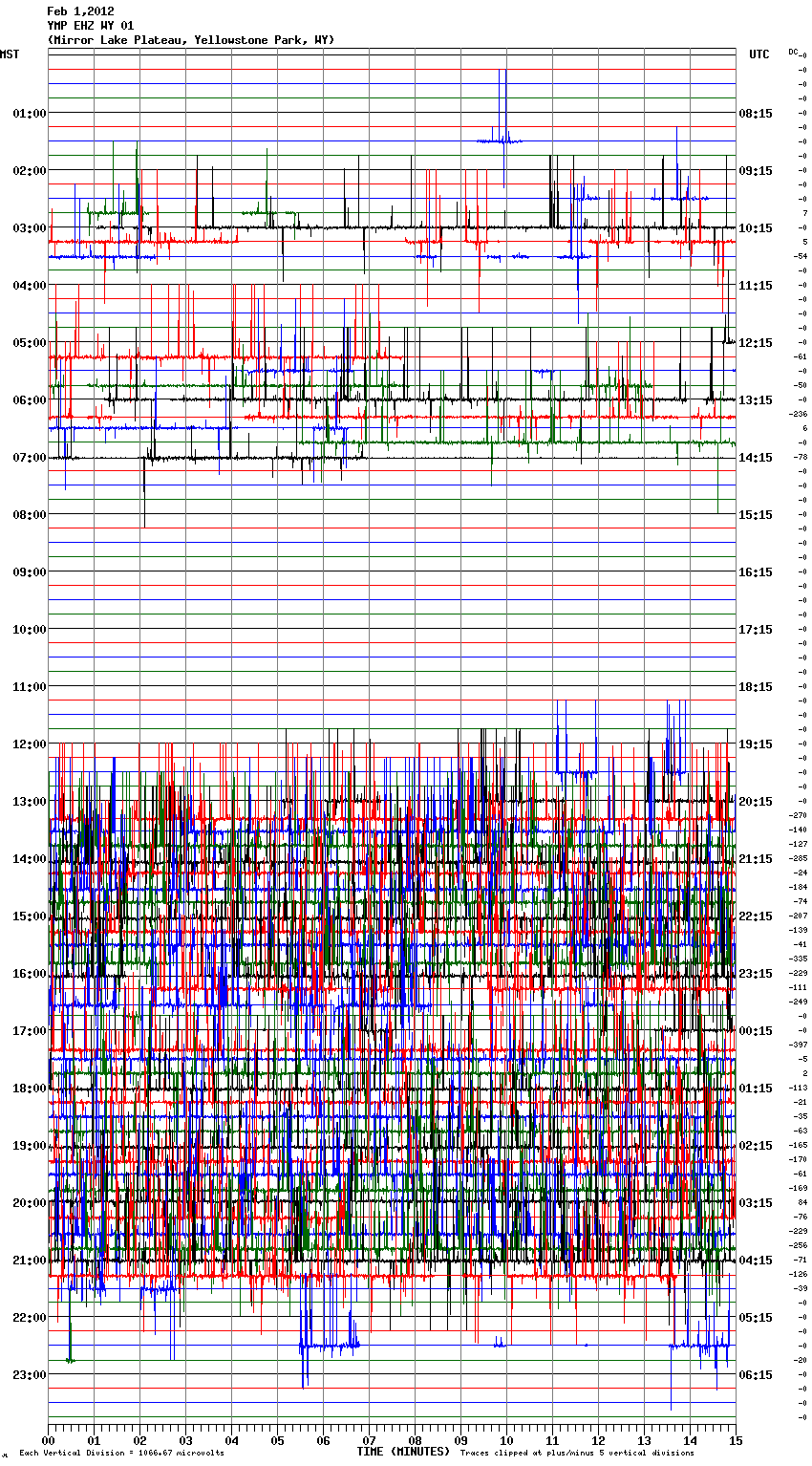Screen dimensions: 812x1466
Task: Click the UTC timezone header
Action: [759, 54]
